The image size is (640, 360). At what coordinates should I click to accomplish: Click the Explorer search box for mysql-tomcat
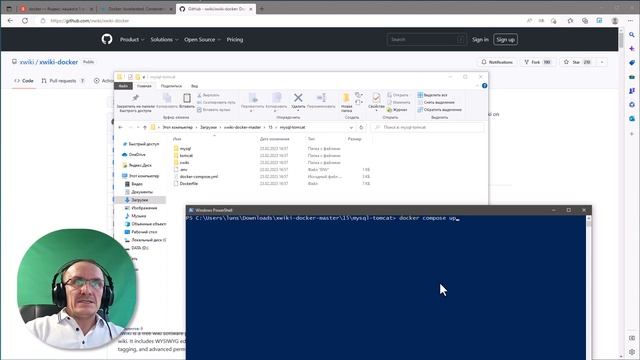click(427, 127)
